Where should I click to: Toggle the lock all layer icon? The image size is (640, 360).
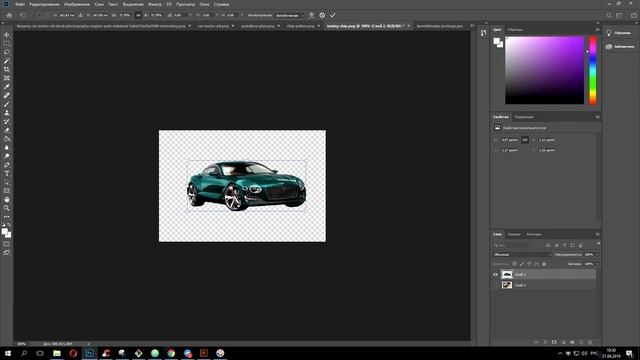click(544, 264)
